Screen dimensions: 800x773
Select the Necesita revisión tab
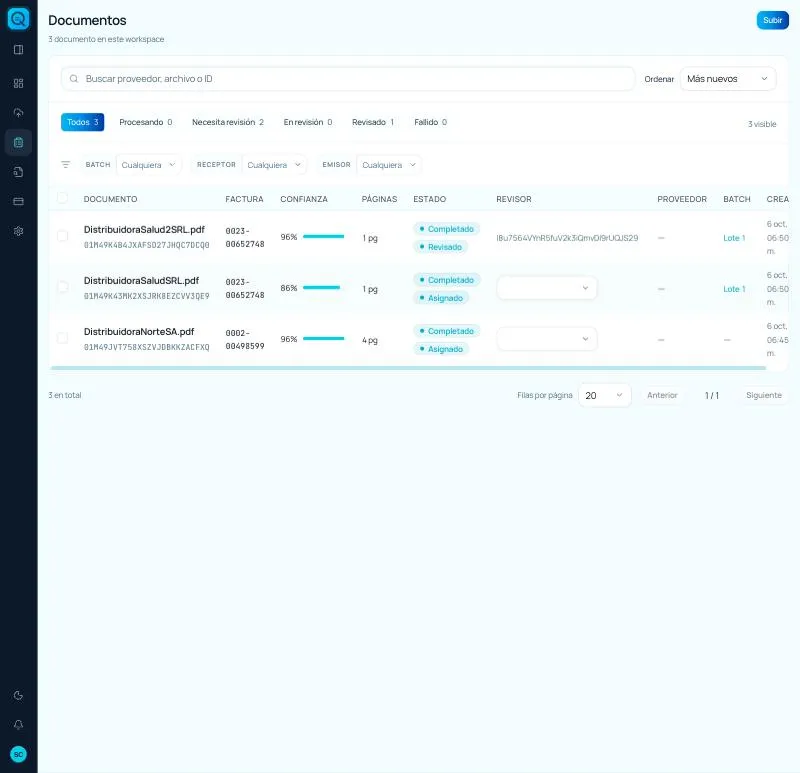228,122
